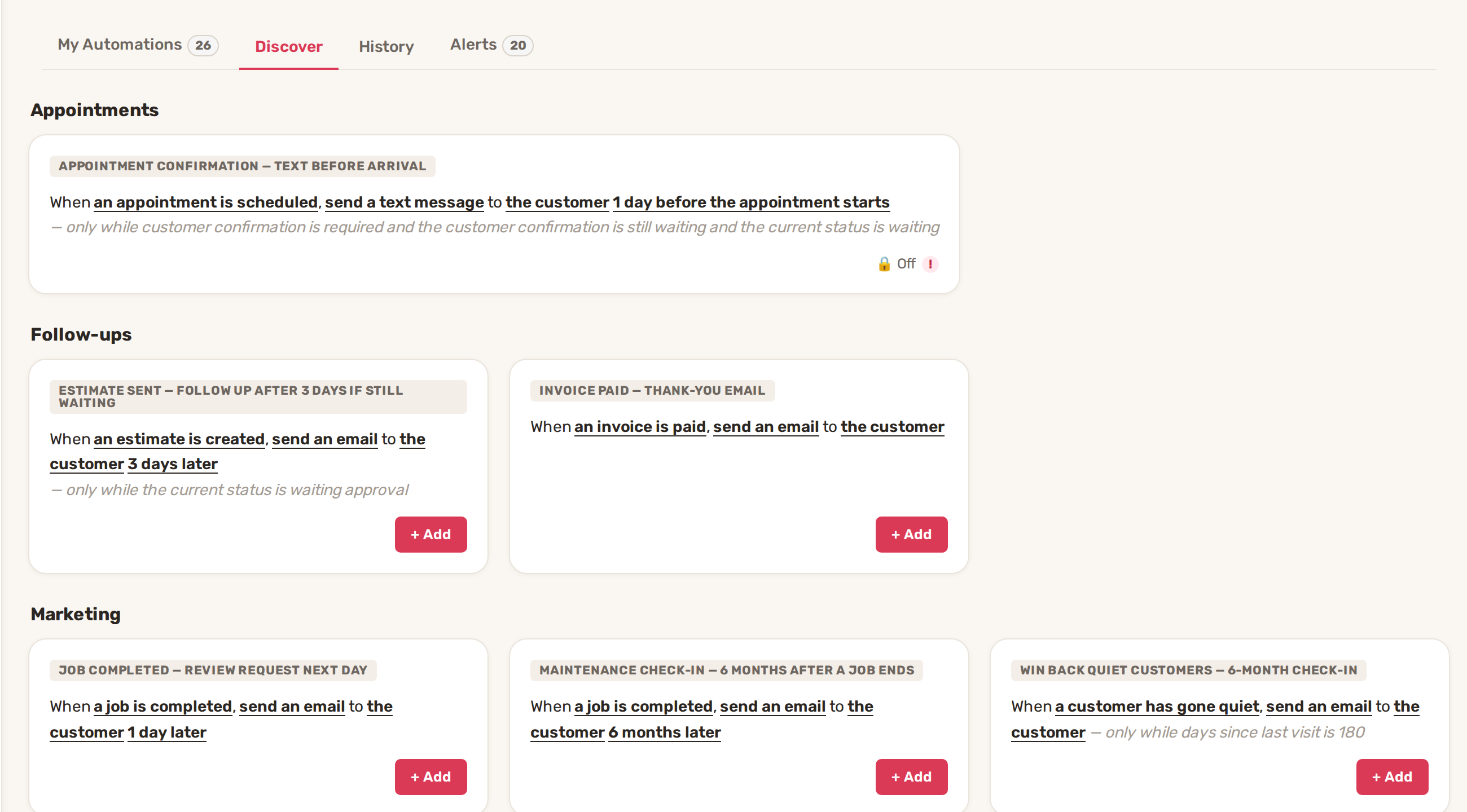Click the 26 count badge on My Automations

(203, 46)
